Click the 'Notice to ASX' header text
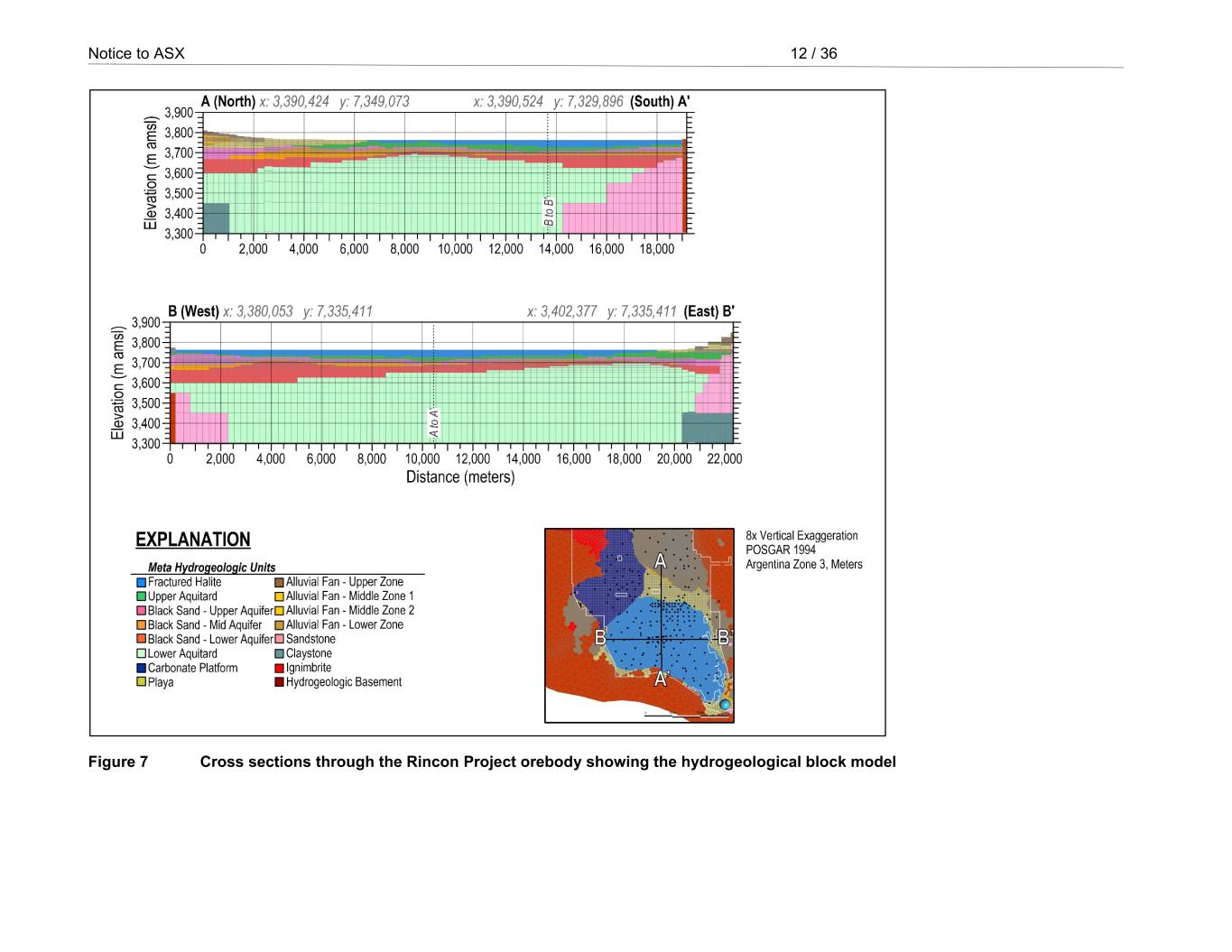The image size is (1232, 952). pyautogui.click(x=135, y=53)
